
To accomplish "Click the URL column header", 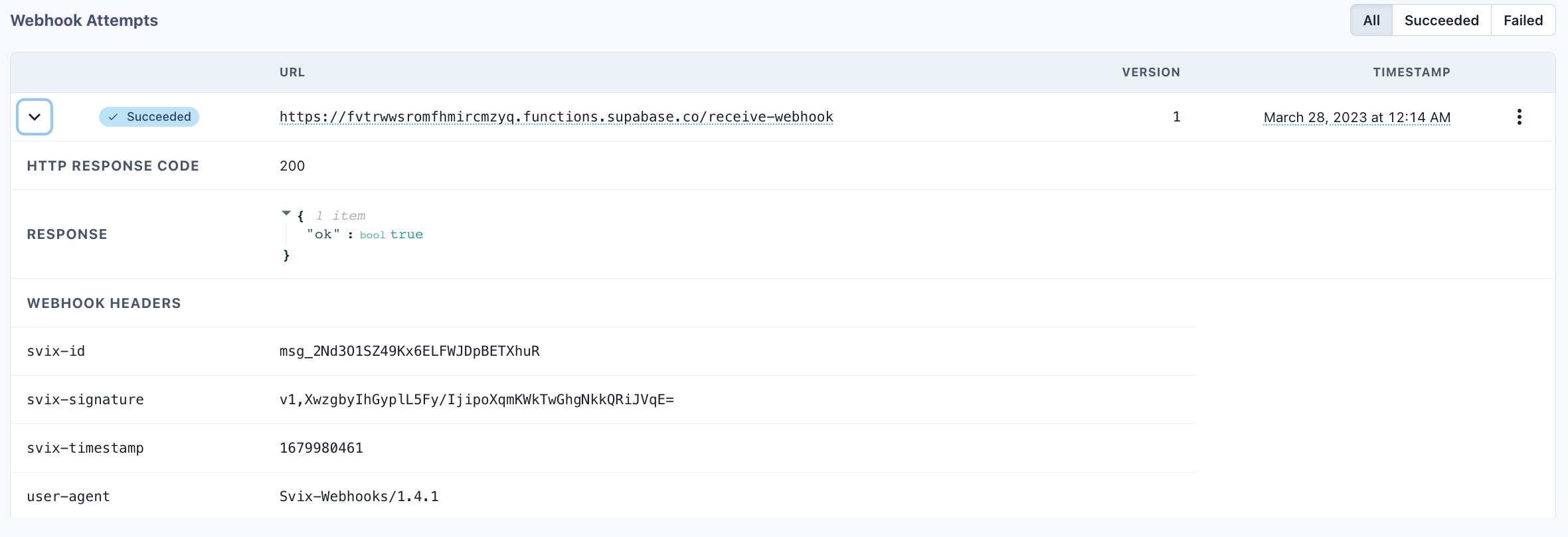I will click(x=292, y=72).
